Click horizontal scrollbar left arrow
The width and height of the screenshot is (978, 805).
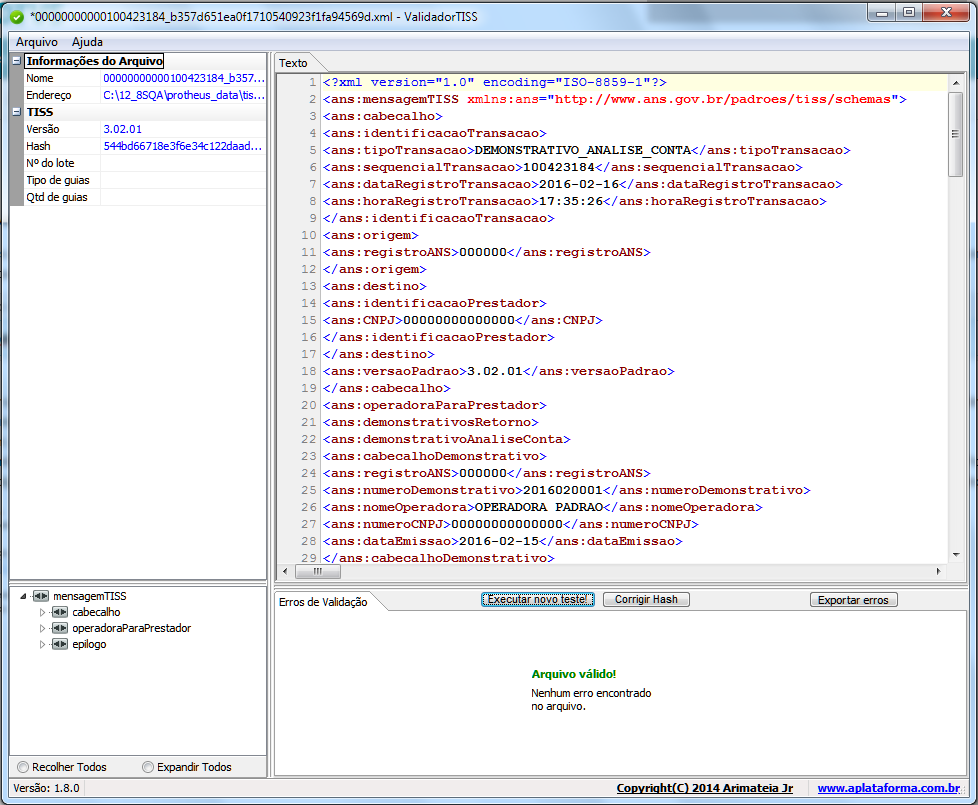(286, 571)
